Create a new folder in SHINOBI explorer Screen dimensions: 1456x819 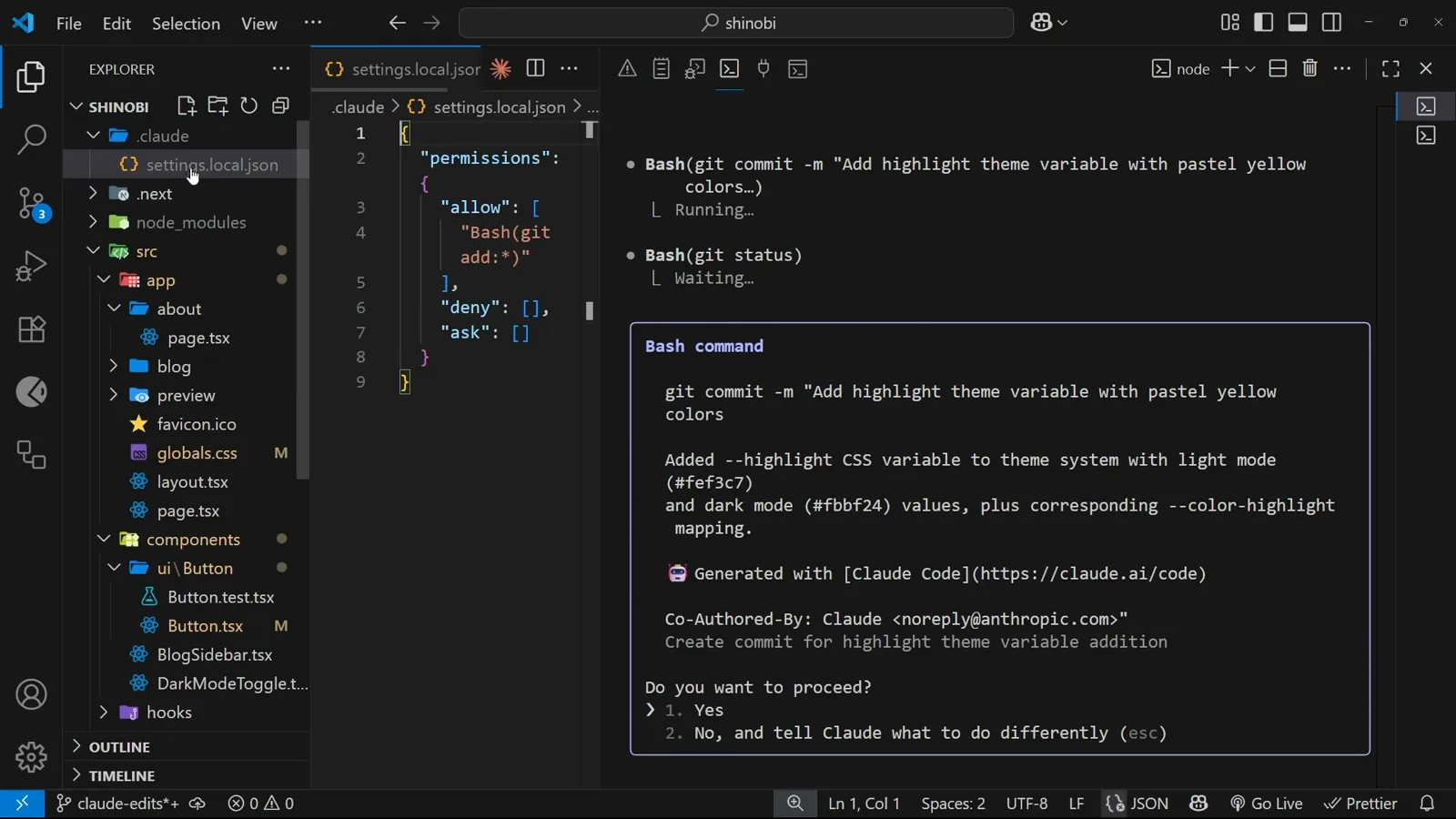coord(217,106)
